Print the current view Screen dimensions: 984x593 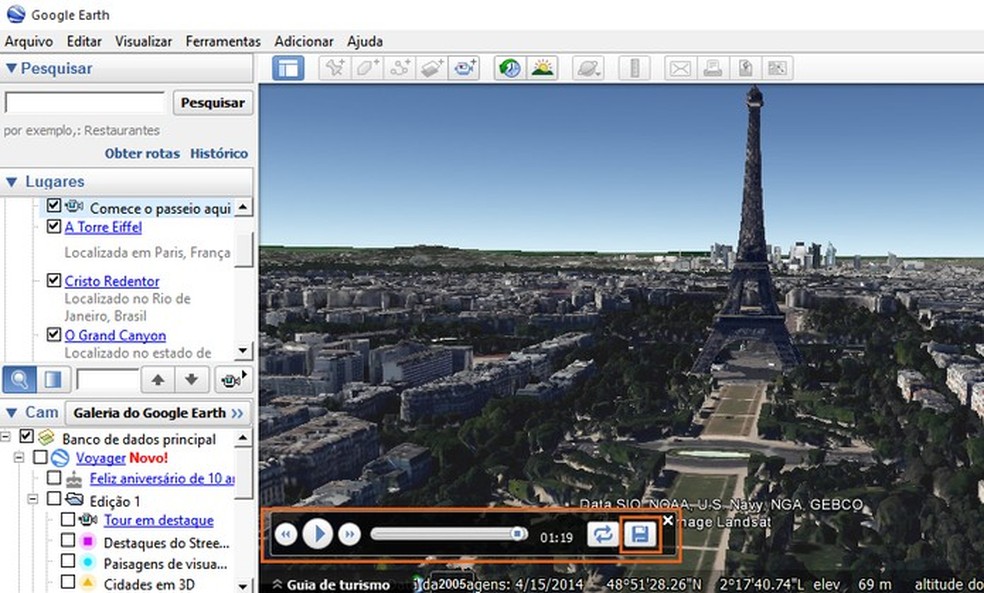tap(714, 67)
